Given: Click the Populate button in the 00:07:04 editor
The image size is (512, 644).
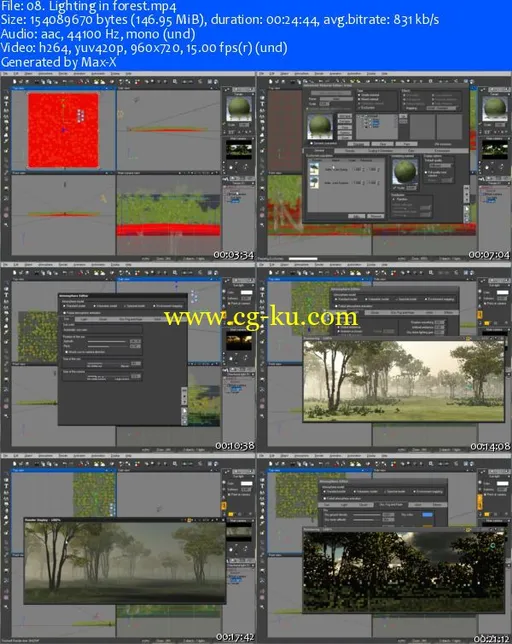Looking at the screenshot, I should pyautogui.click(x=358, y=144).
